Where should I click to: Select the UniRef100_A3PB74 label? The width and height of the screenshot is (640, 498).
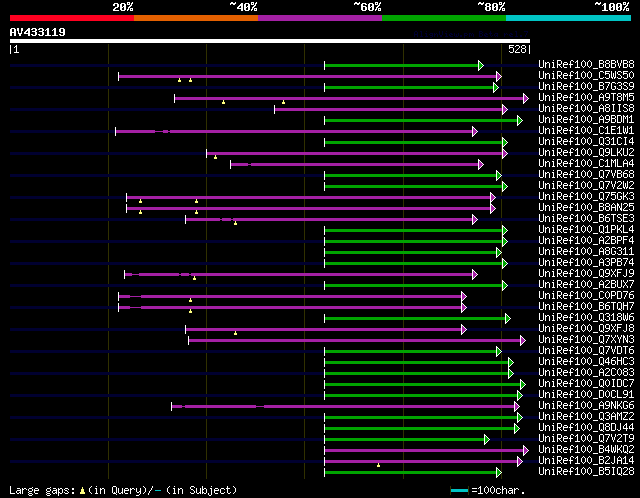point(586,262)
